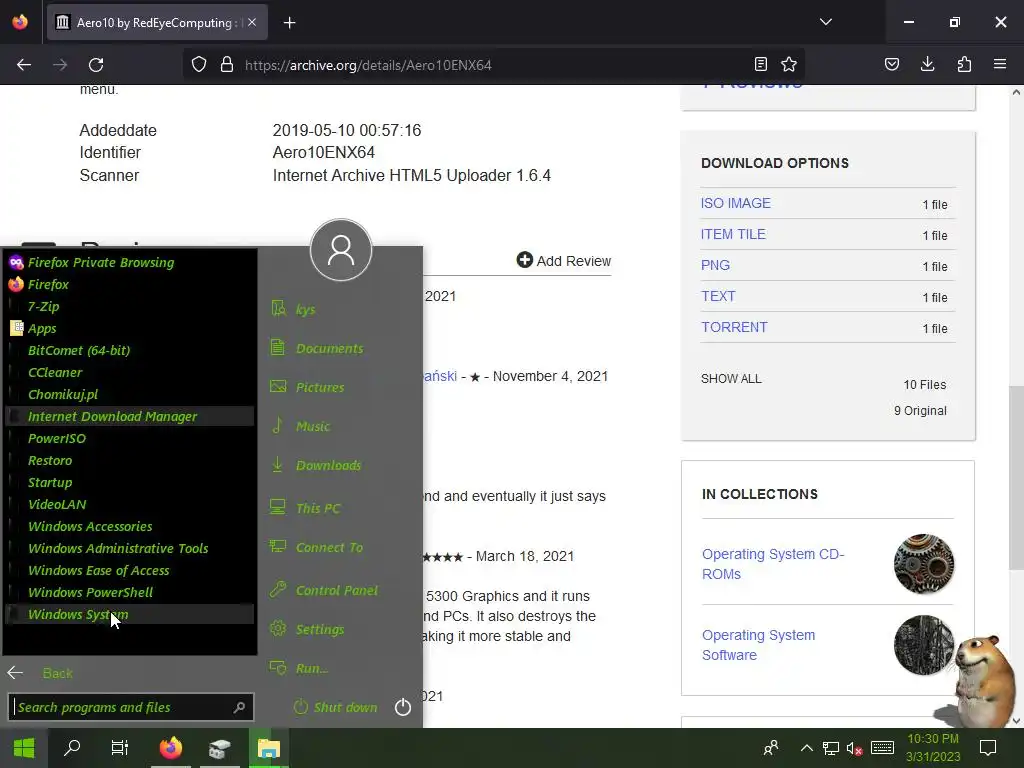
Task: Expand the Windows Accessories folder
Action: [x=129, y=526]
